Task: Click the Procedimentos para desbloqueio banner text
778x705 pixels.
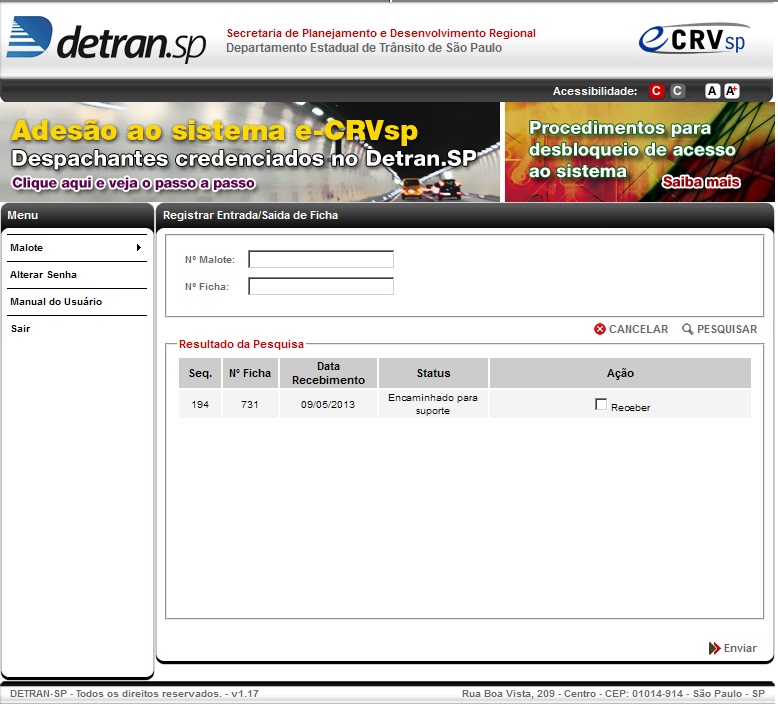Action: pyautogui.click(x=632, y=149)
